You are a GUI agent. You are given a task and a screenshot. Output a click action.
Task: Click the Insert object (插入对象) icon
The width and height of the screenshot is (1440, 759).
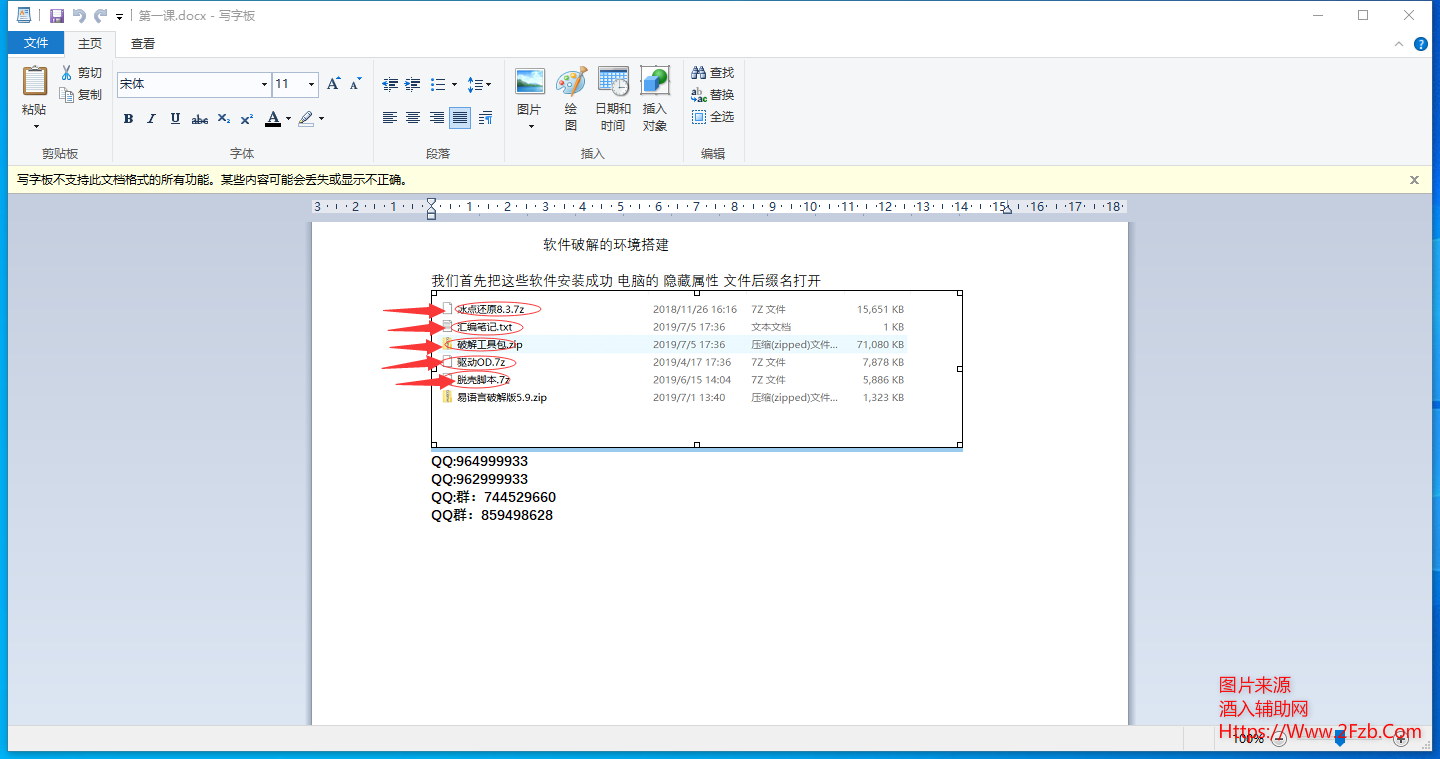[655, 99]
